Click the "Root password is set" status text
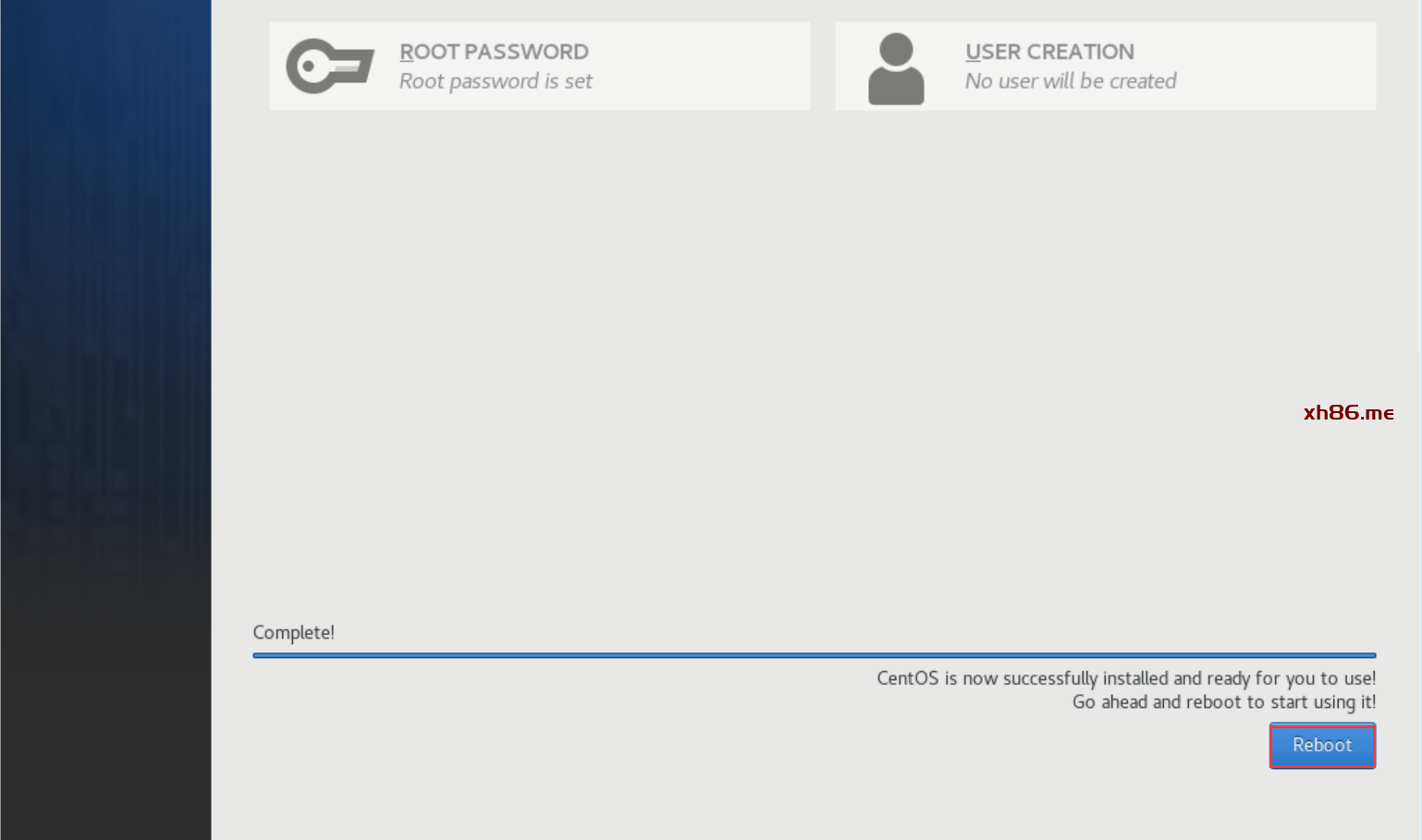 pyautogui.click(x=496, y=81)
